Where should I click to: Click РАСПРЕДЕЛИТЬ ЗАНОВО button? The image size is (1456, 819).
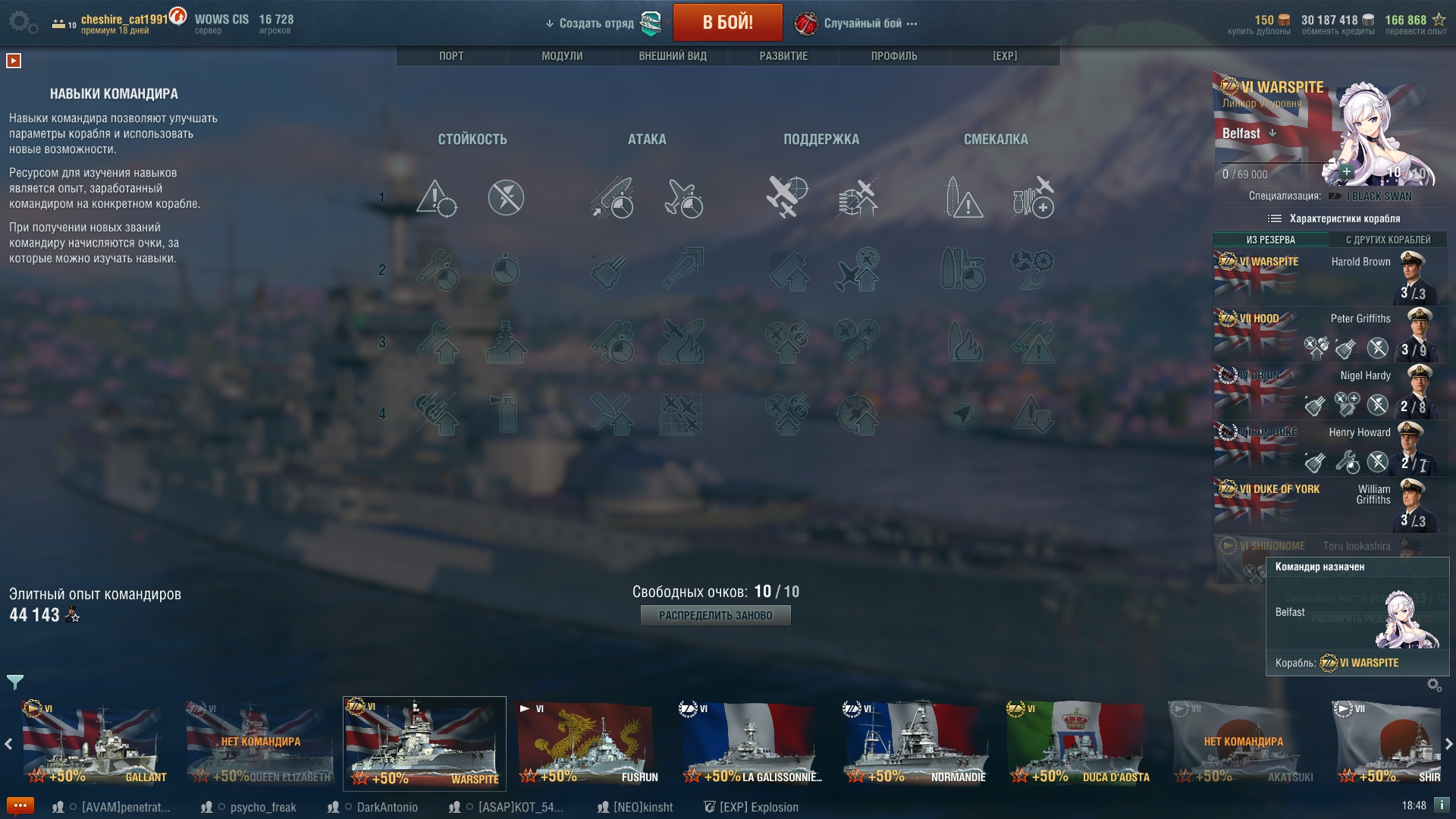pos(715,616)
